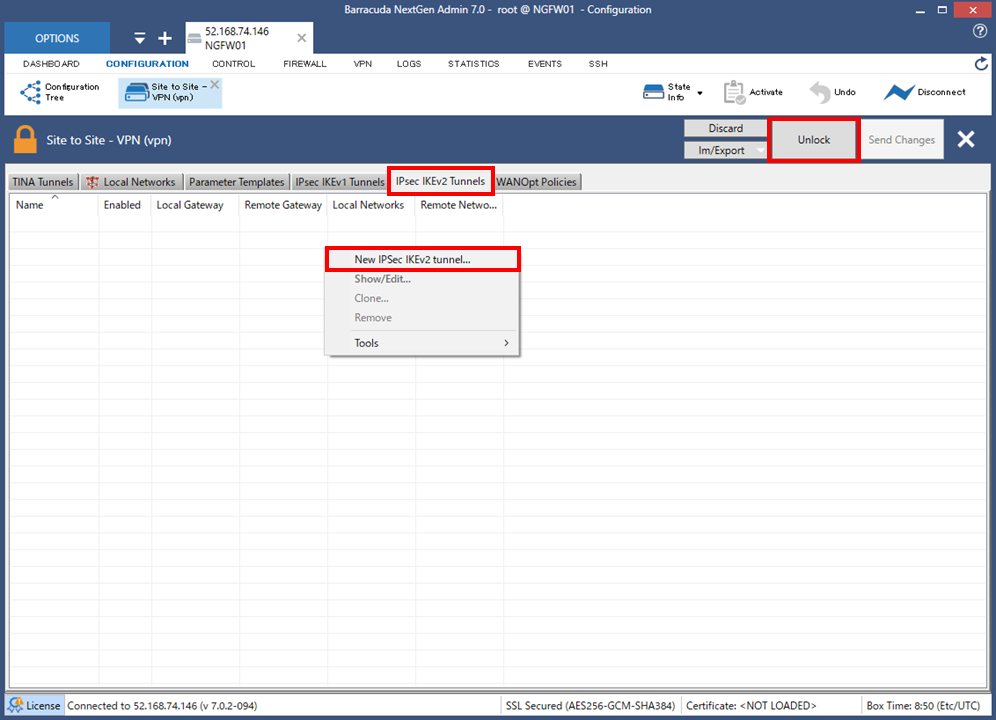Open the tab list dropdown arrow icon
Viewport: 996px width, 720px height.
[x=140, y=38]
